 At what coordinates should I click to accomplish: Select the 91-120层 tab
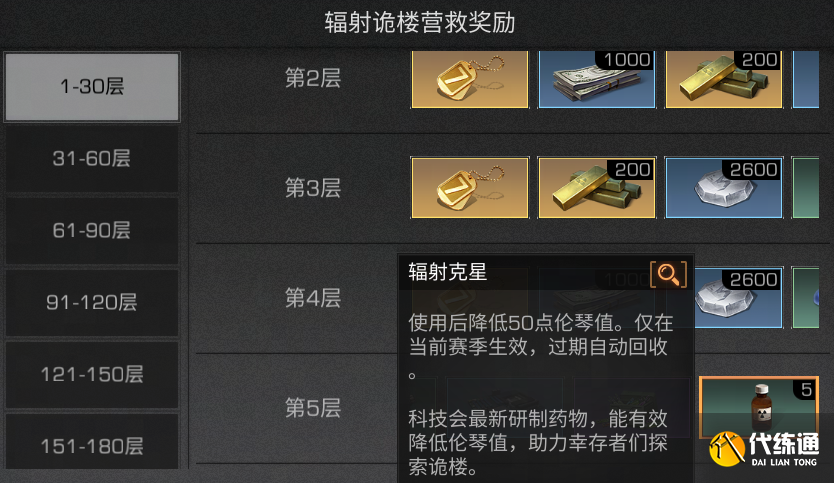pyautogui.click(x=92, y=302)
